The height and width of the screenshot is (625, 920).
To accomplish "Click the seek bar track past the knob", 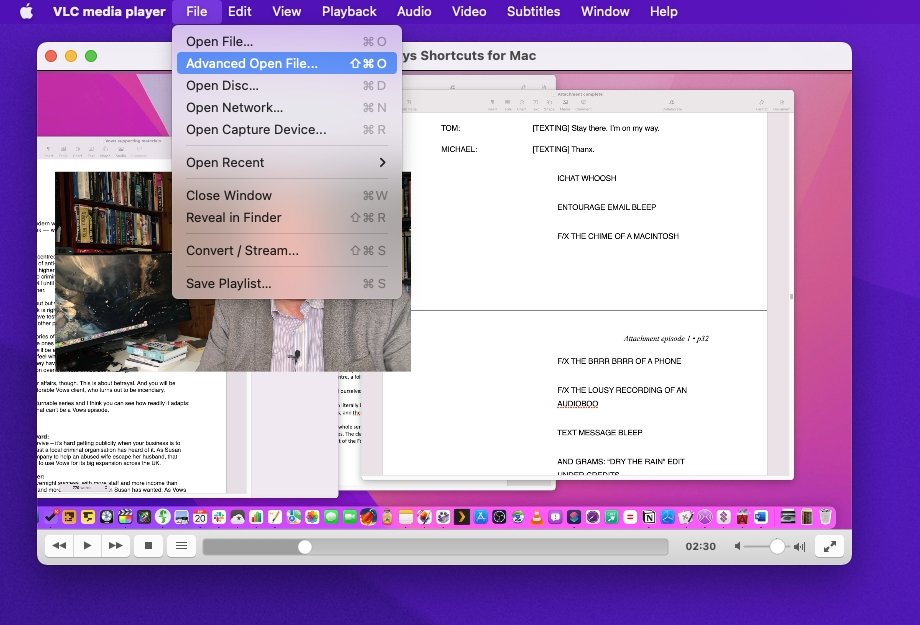I will tap(490, 547).
